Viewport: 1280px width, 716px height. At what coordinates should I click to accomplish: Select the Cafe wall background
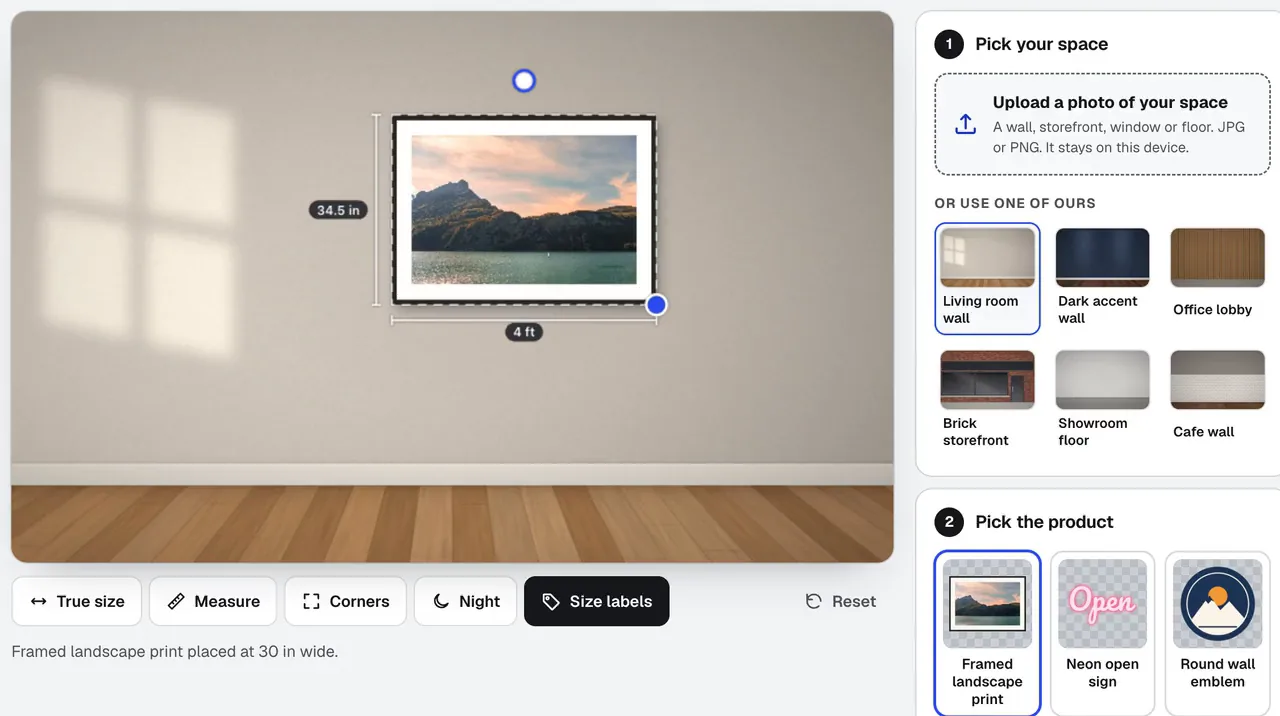pyautogui.click(x=1218, y=400)
